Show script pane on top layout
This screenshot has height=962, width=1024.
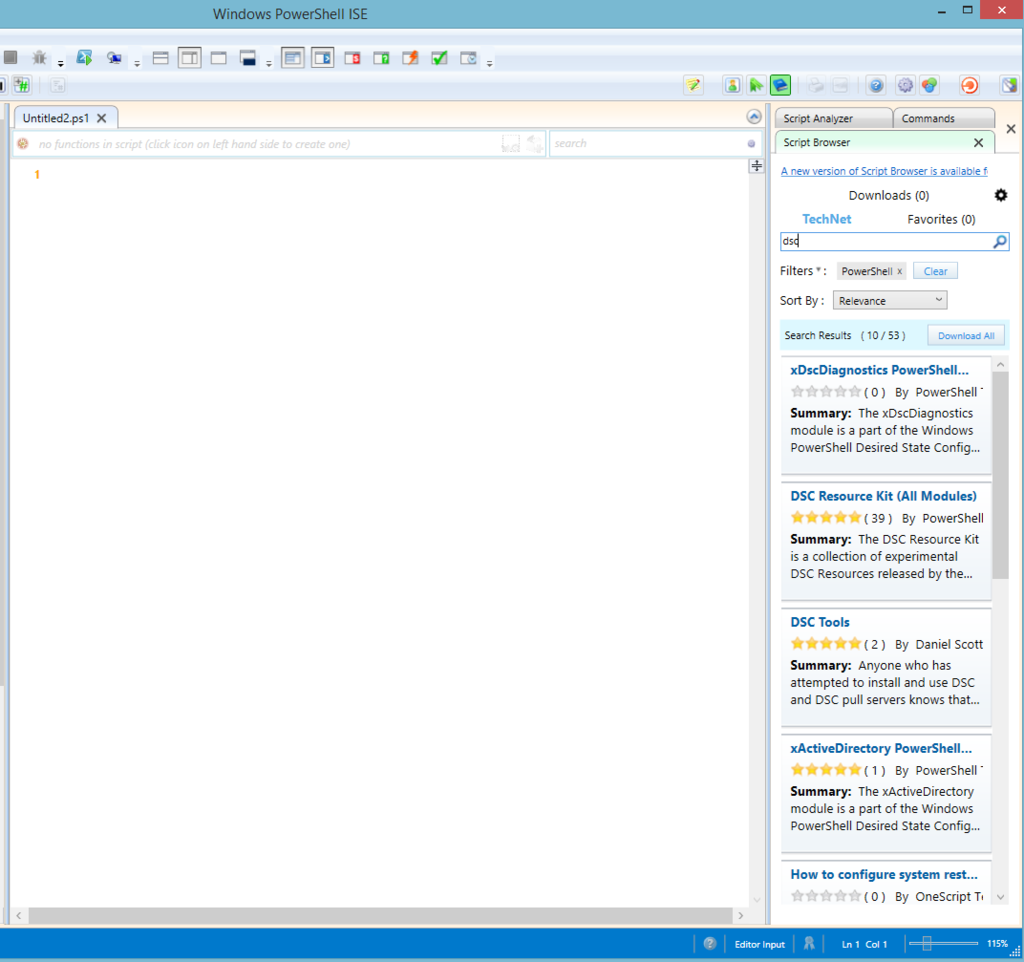[x=161, y=58]
